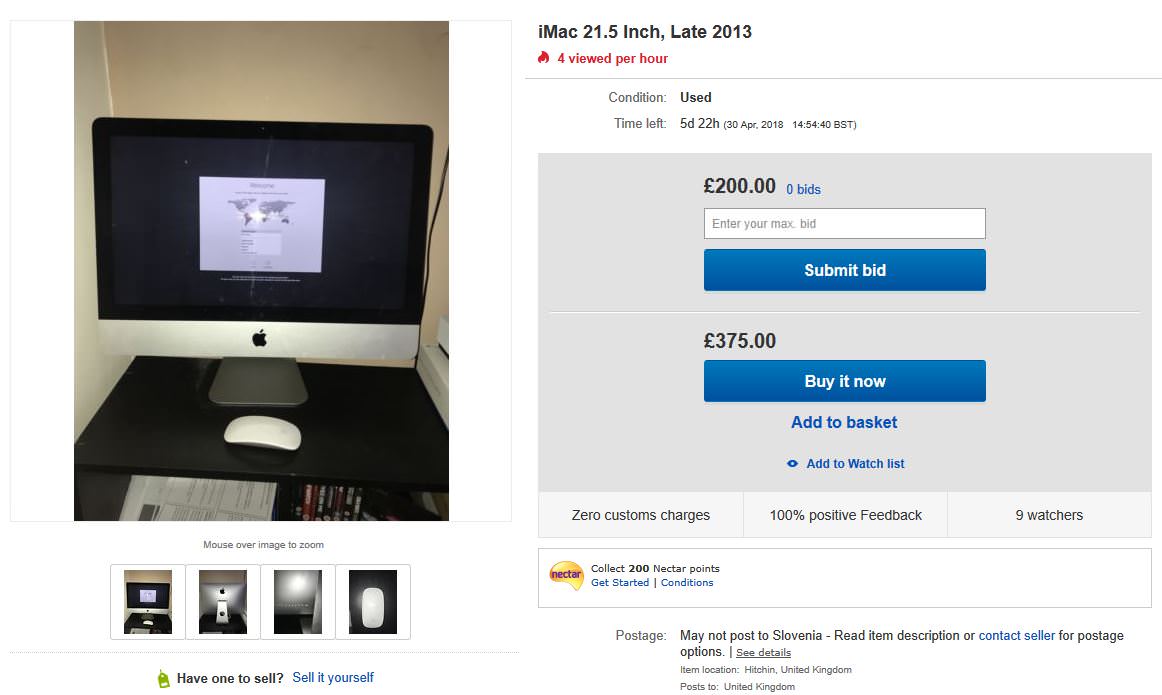Open Nectar Get Started link
This screenshot has width=1162, height=695.
coord(620,582)
